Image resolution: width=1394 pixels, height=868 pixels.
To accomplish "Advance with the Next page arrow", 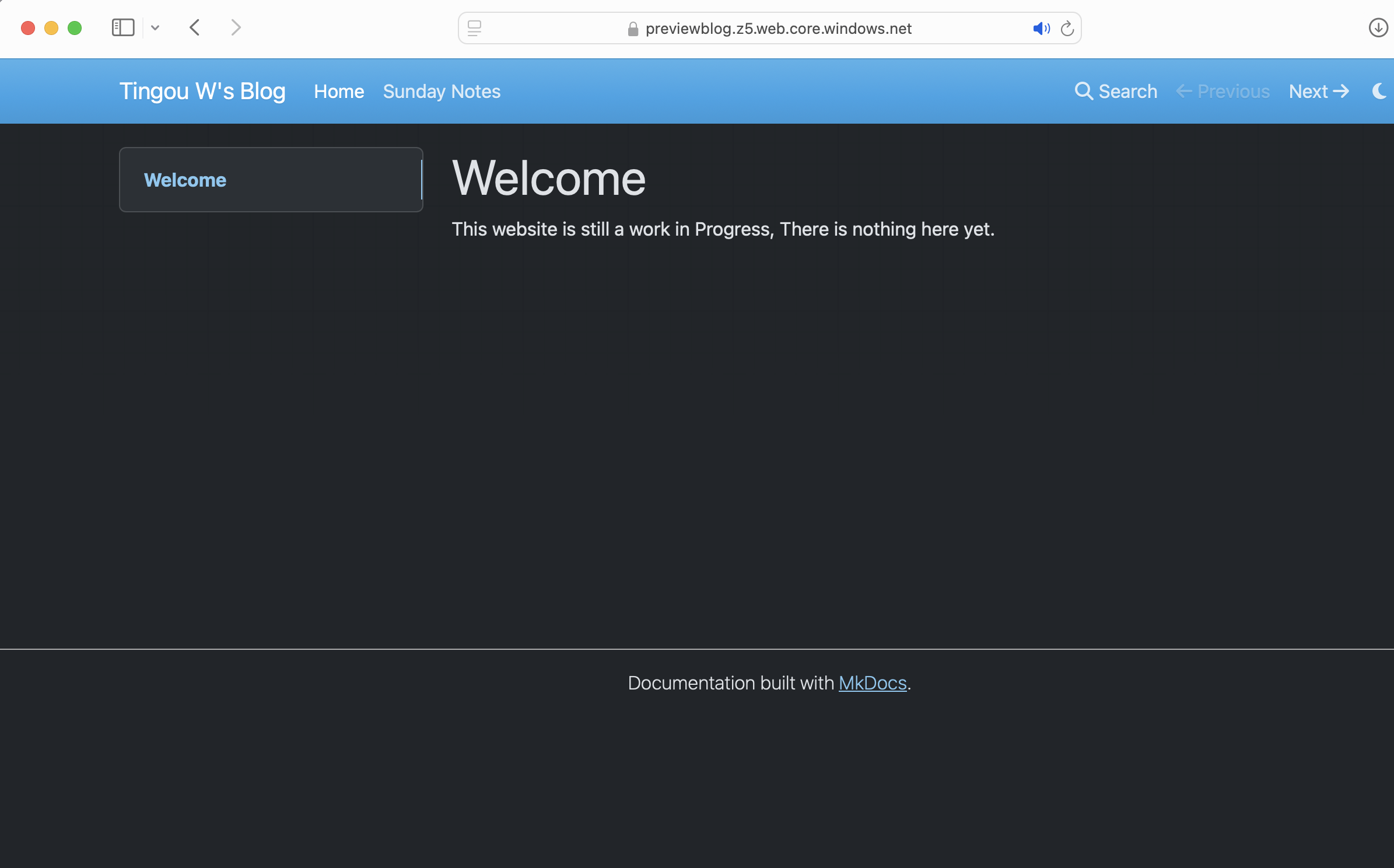I will [1319, 91].
